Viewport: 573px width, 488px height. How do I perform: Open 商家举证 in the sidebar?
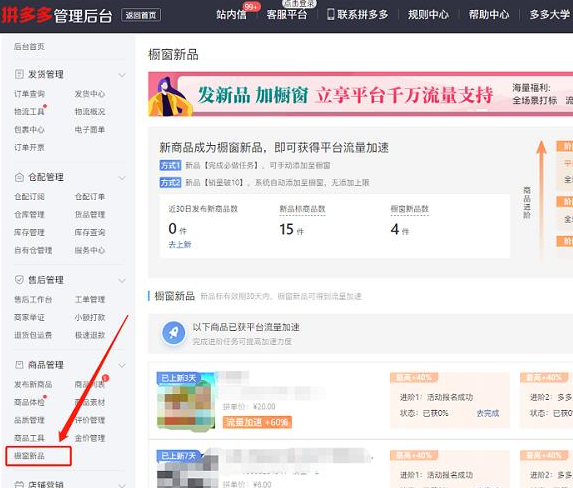tap(29, 317)
